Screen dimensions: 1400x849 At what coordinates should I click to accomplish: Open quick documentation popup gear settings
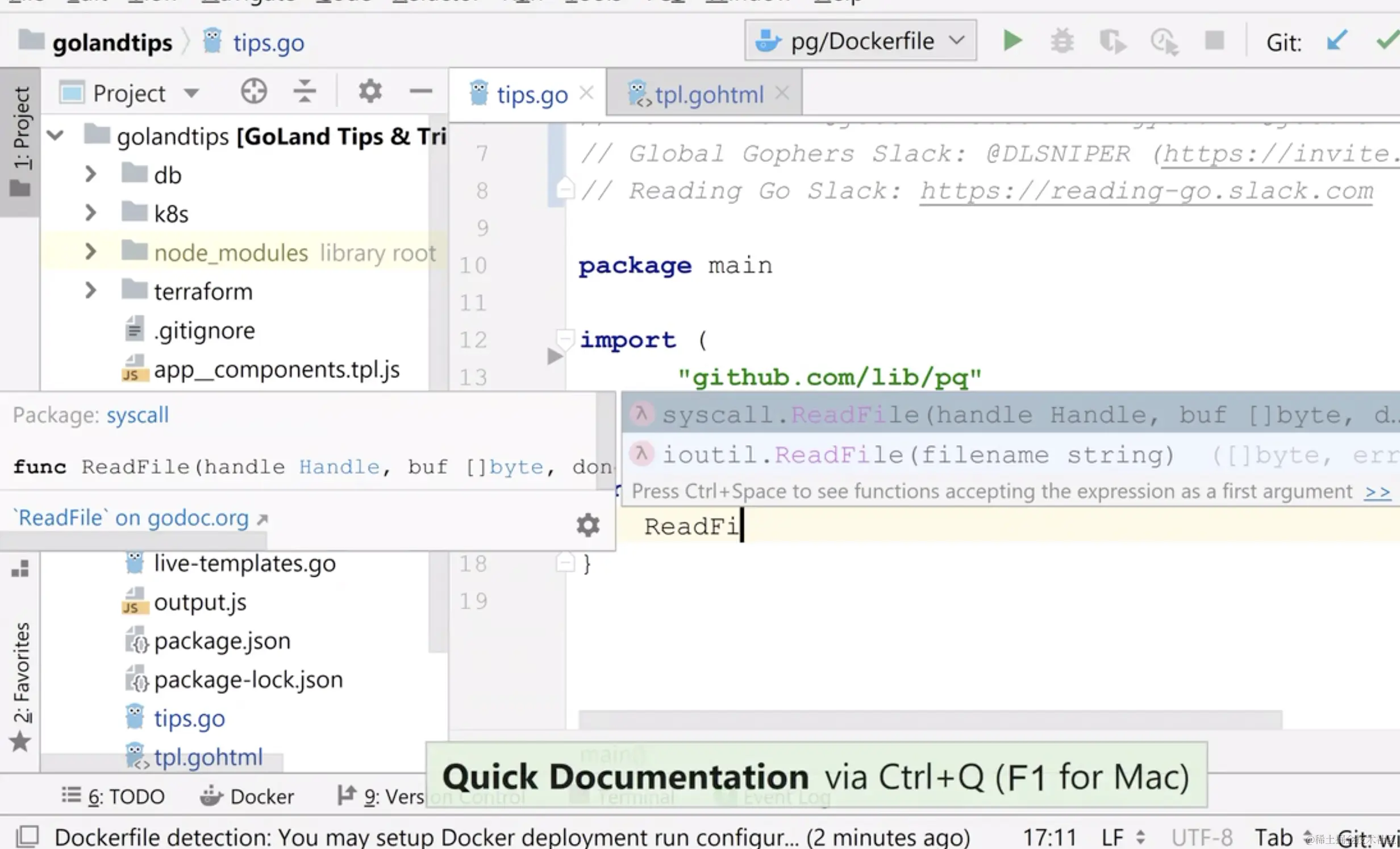tap(588, 525)
